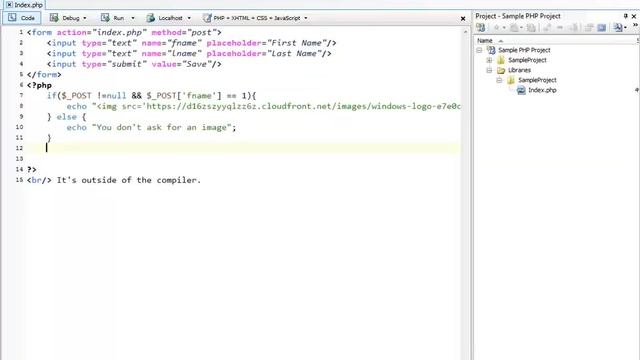
Task: Click the project find/filter icon in Project toolbar
Action: click(618, 28)
